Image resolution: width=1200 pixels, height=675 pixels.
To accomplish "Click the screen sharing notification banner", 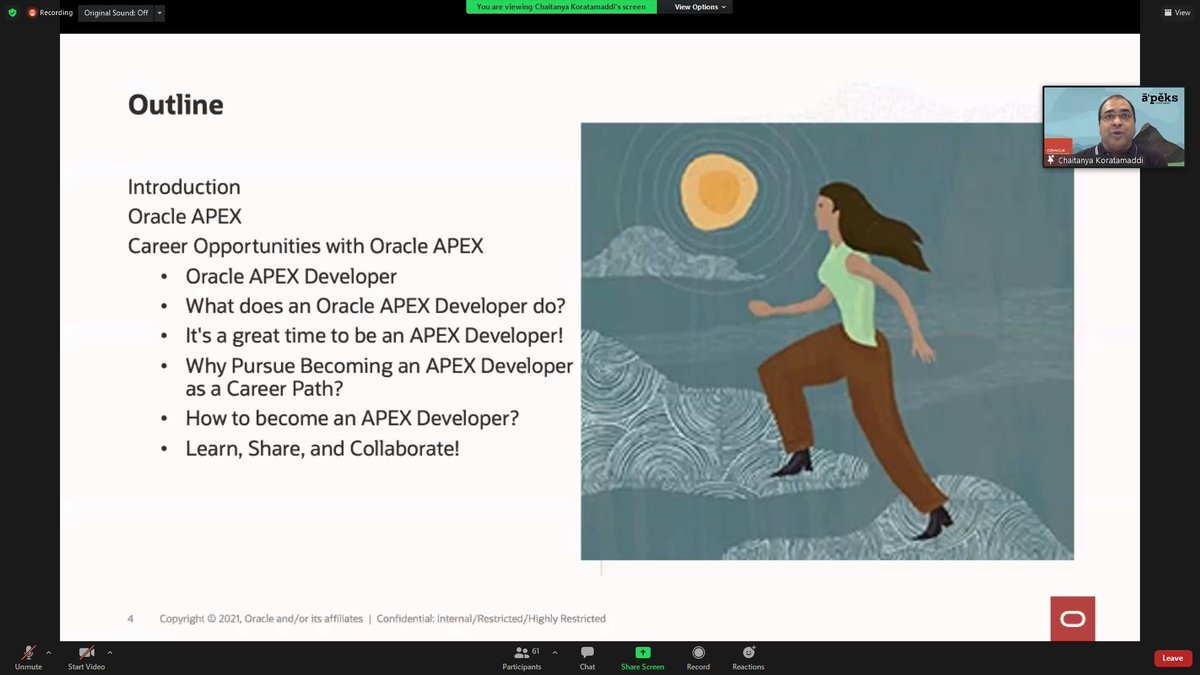I will coord(561,7).
